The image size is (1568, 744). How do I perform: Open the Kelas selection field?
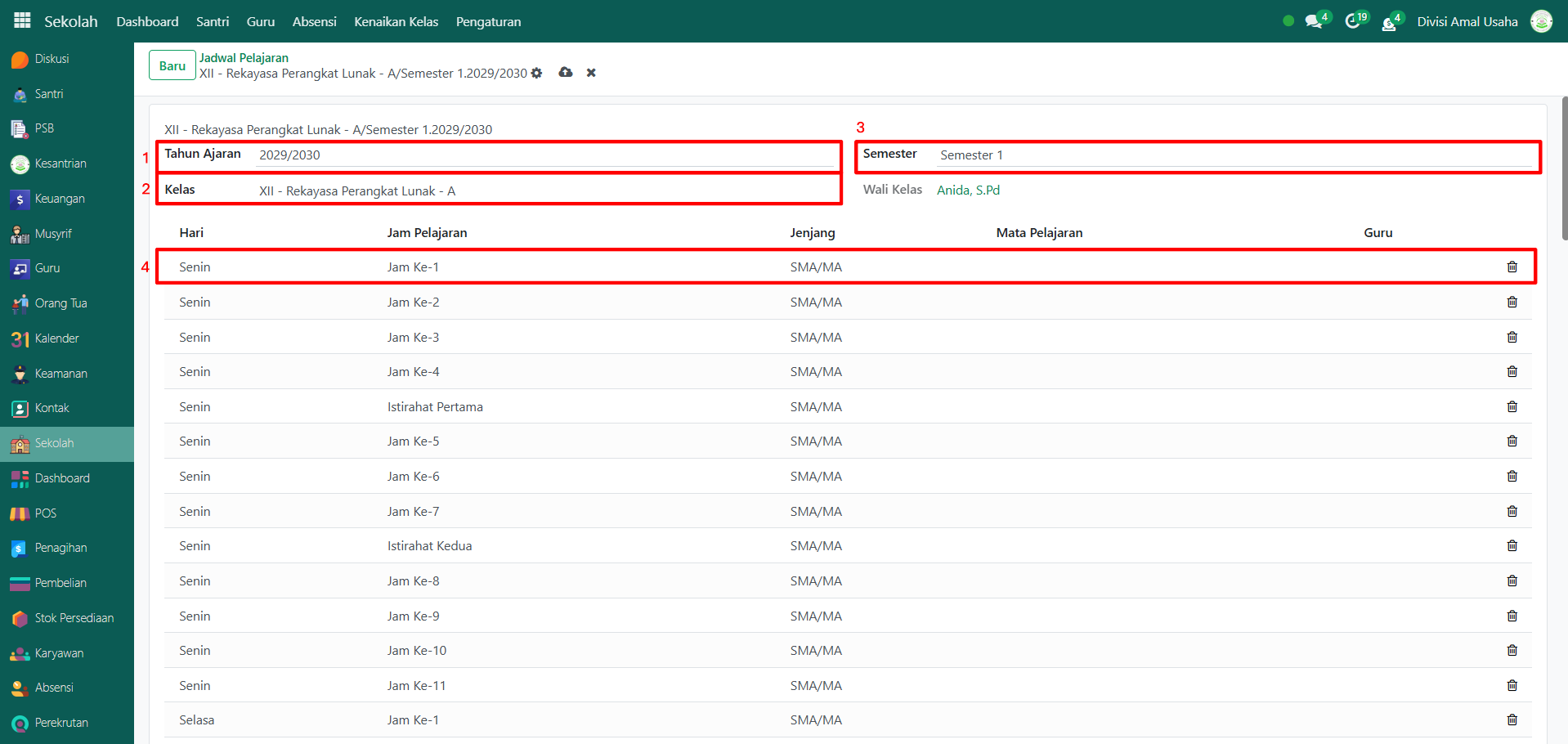(544, 191)
